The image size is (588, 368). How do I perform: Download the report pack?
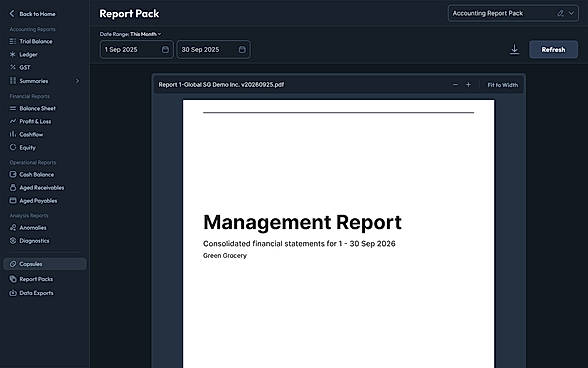[514, 50]
